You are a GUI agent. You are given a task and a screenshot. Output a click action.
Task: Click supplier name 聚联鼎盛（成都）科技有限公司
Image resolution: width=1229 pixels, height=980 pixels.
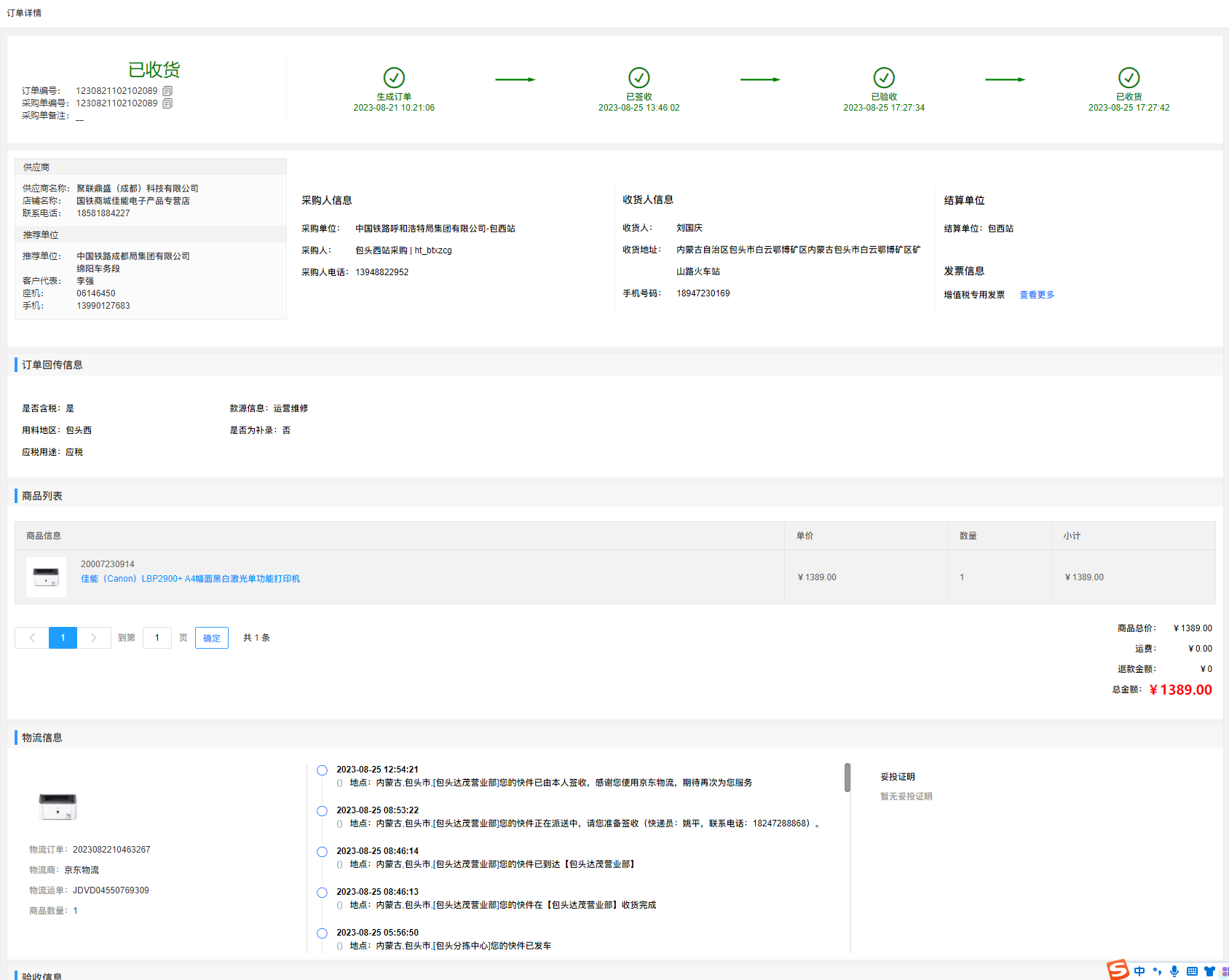138,189
